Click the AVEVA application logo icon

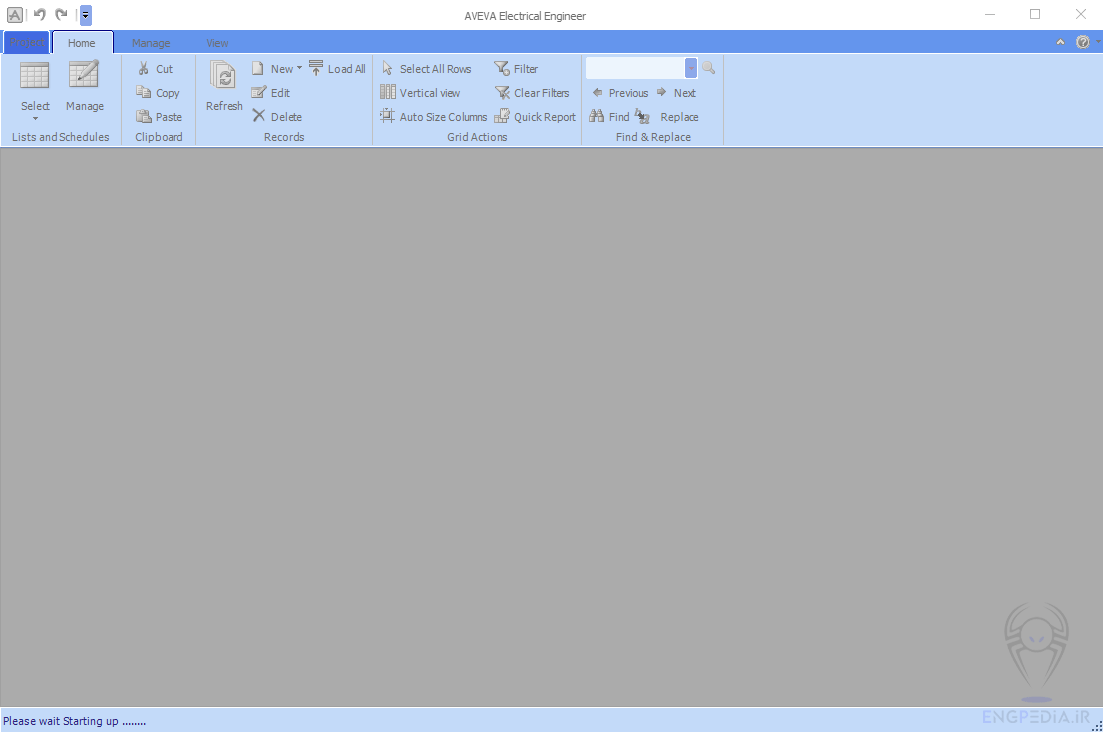[15, 14]
